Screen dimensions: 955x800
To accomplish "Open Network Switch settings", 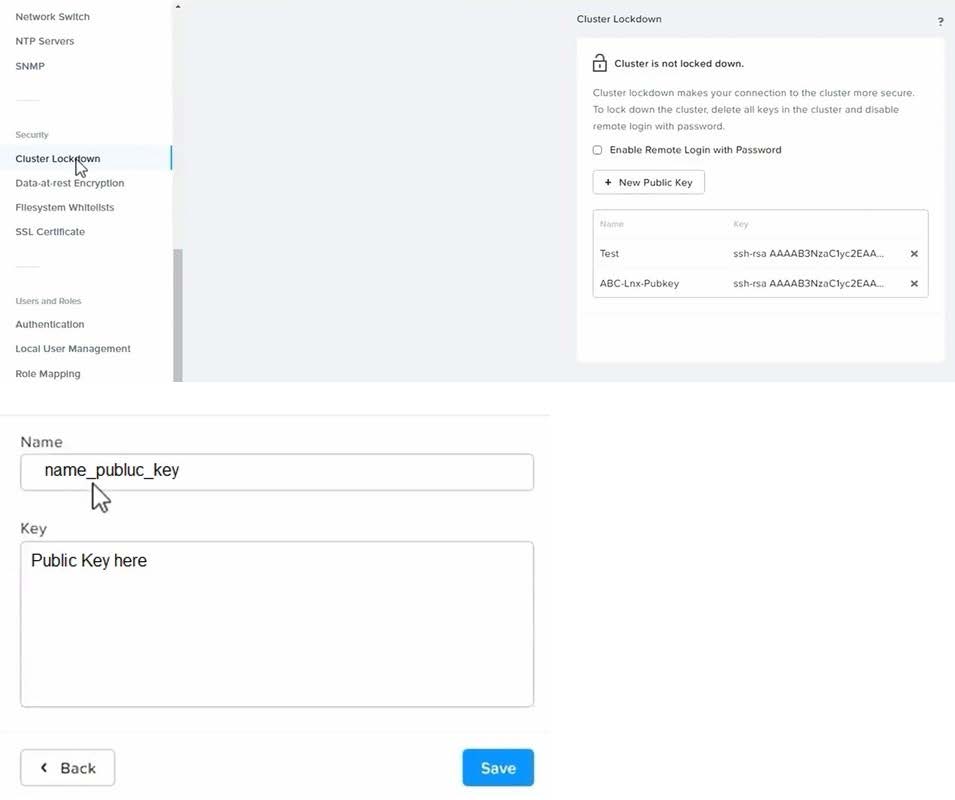I will [52, 17].
